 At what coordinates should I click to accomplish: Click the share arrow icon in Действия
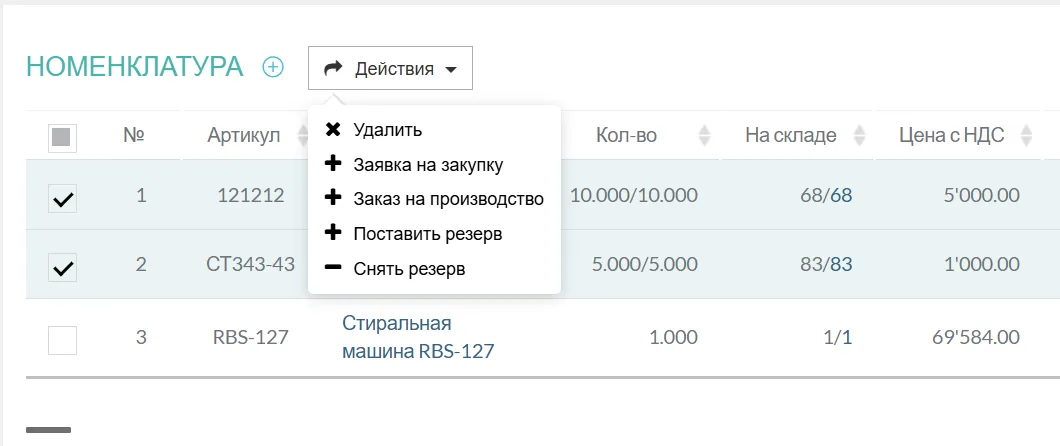click(x=333, y=68)
